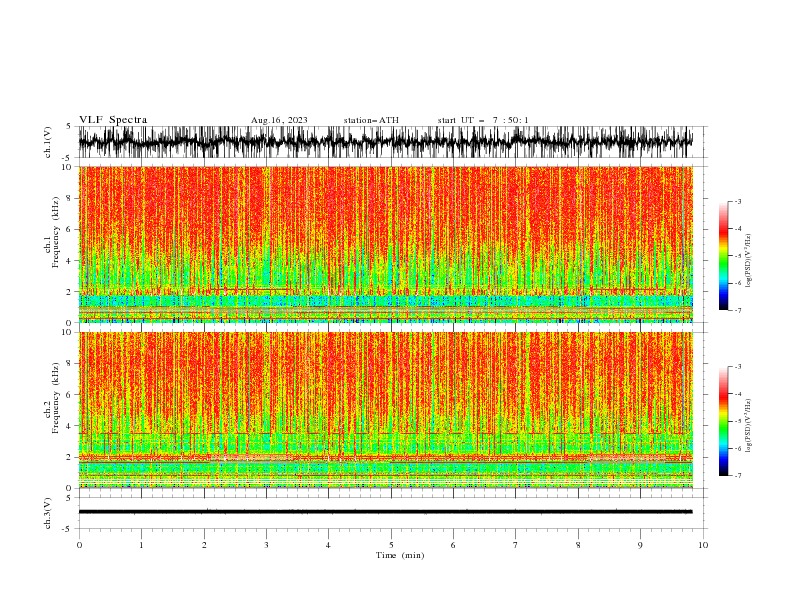The height and width of the screenshot is (612, 792).
Task: Click the ch.1 frequency tick label "8"
Action: click(x=71, y=198)
